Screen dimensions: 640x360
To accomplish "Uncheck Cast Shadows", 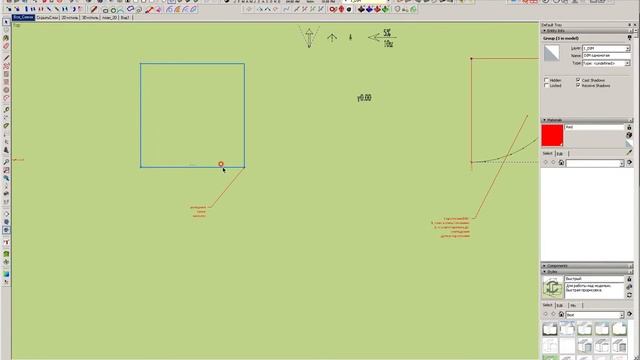I will tap(578, 80).
